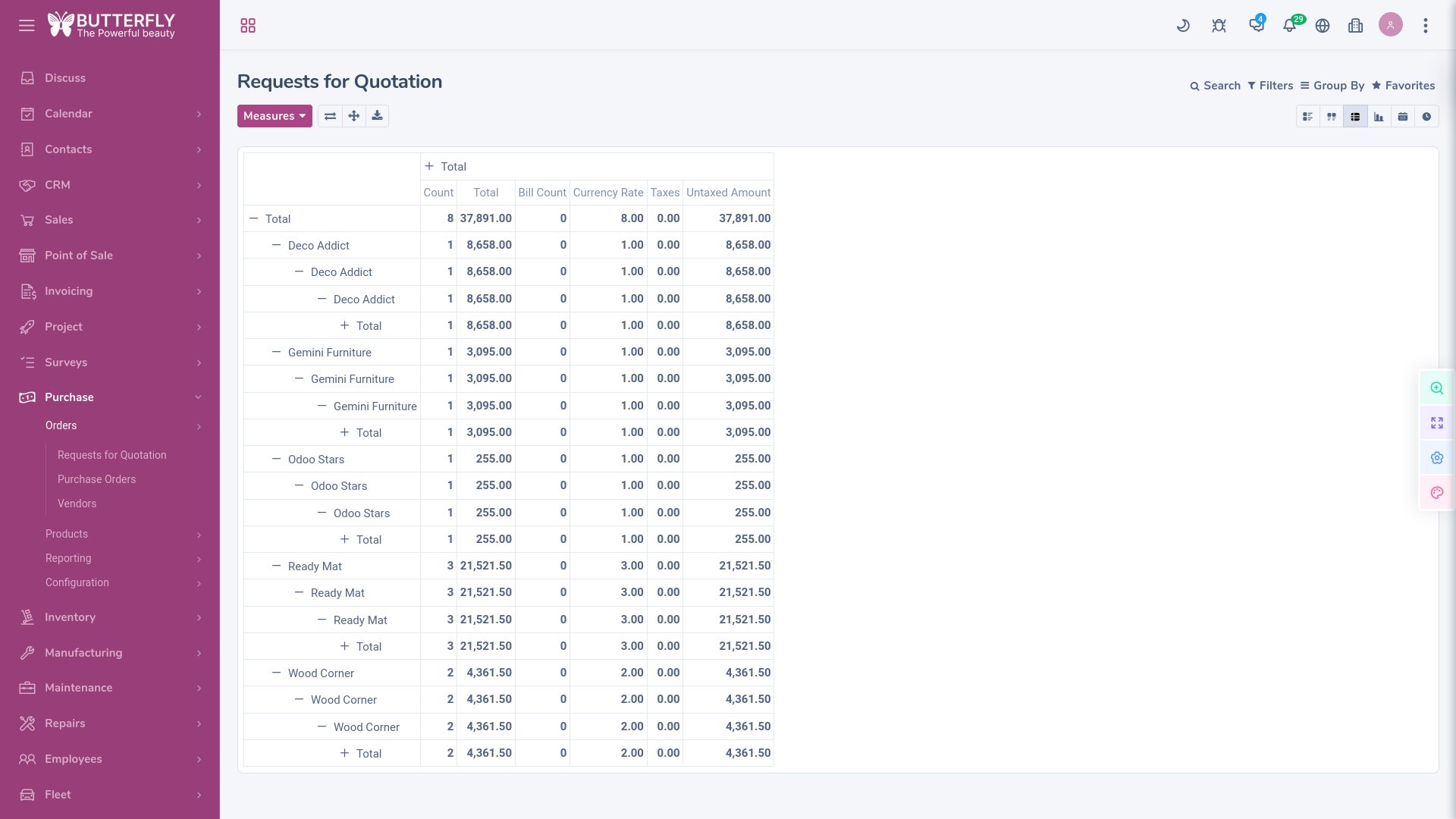Click the 37,891.00 Total cell
Screen dimensions: 1456x819
pos(486,218)
